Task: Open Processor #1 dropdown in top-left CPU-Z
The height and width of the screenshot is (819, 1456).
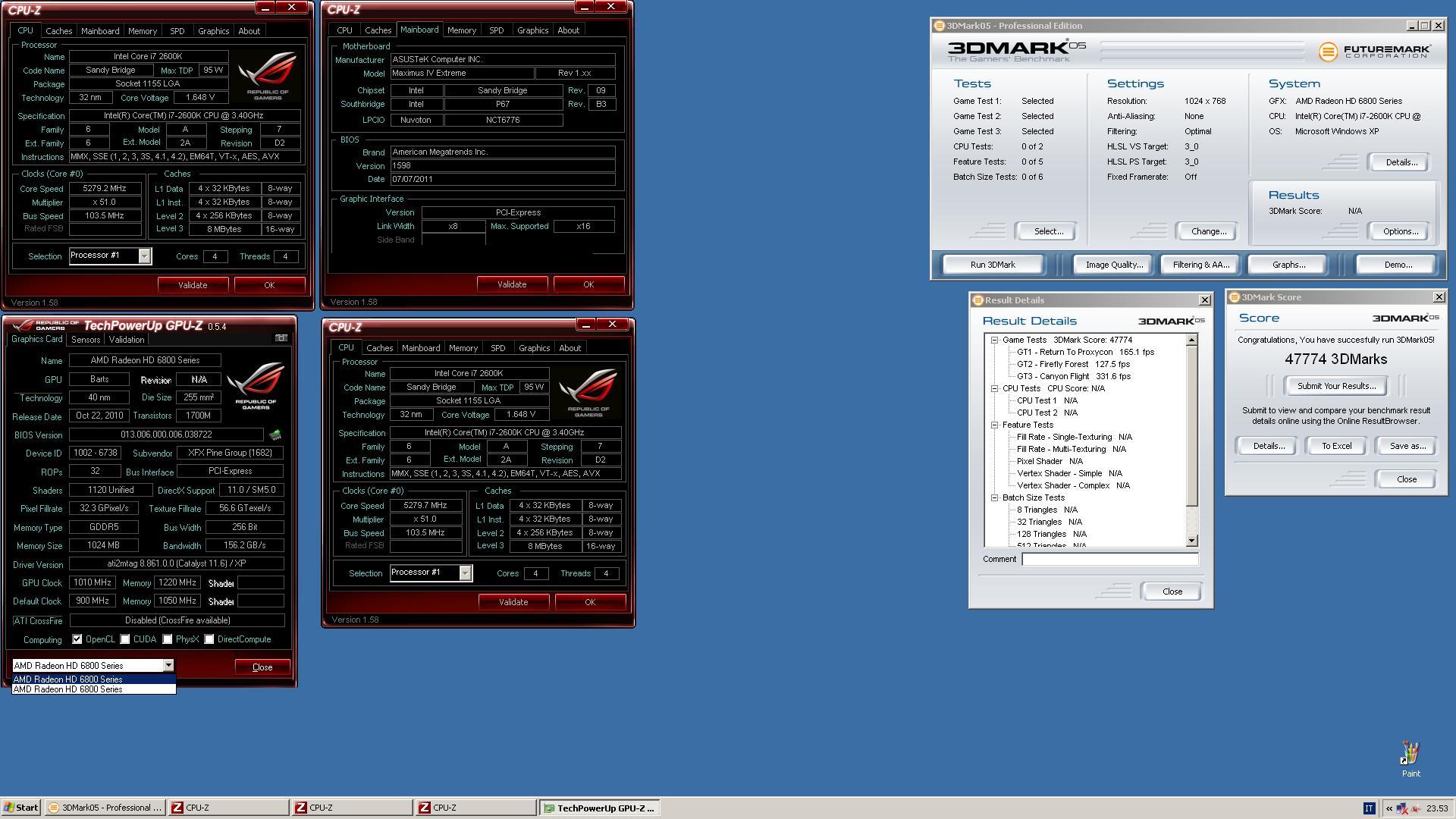Action: coord(144,256)
